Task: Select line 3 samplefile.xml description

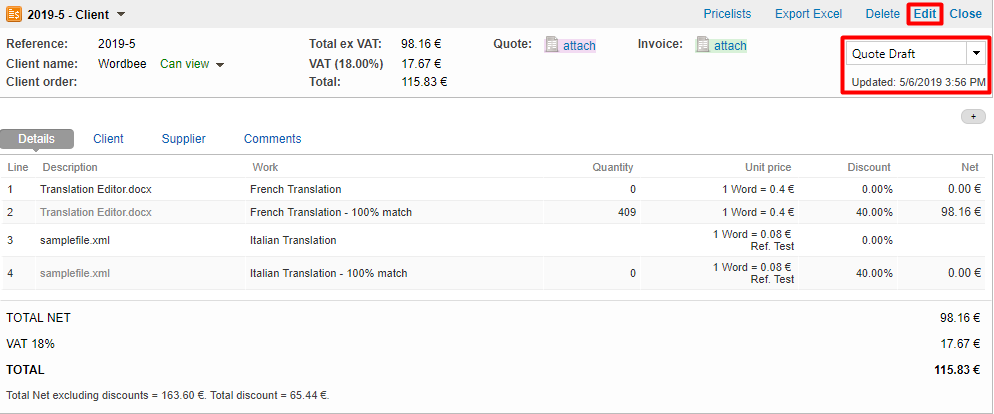Action: (x=75, y=240)
